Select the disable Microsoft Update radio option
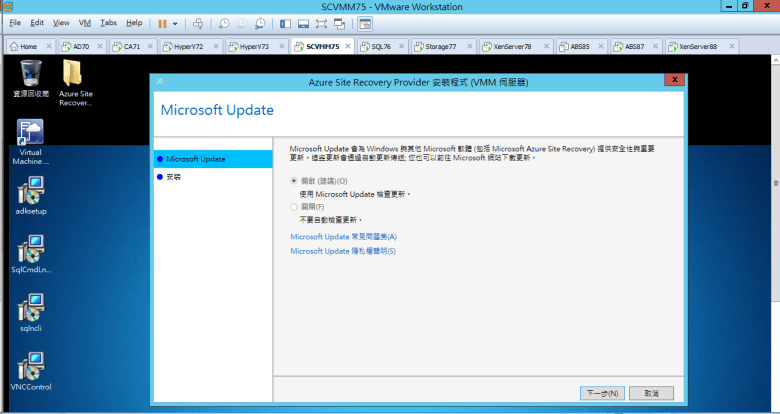The height and width of the screenshot is (414, 780). [293, 206]
